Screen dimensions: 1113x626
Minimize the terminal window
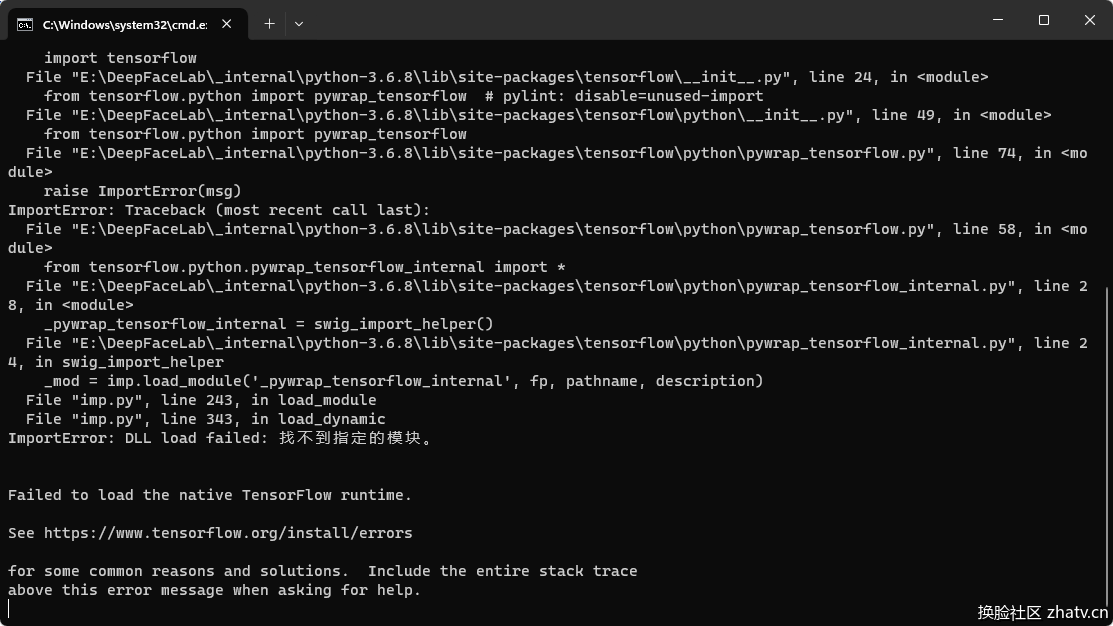click(x=998, y=20)
